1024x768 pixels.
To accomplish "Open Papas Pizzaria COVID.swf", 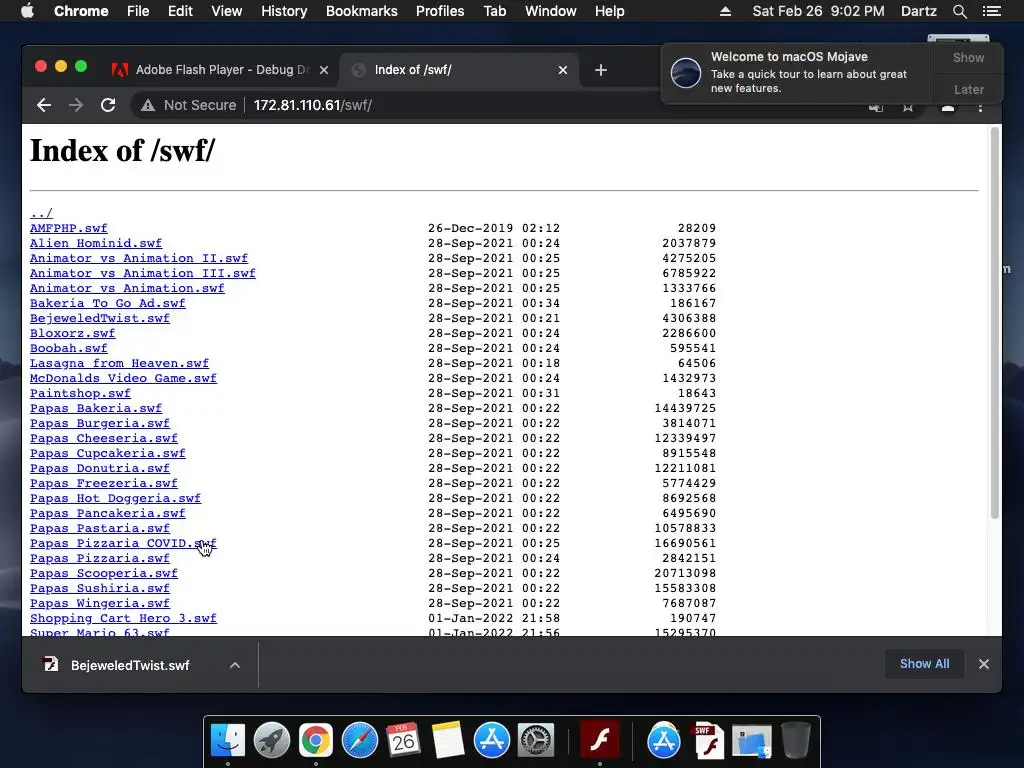I will [x=123, y=543].
